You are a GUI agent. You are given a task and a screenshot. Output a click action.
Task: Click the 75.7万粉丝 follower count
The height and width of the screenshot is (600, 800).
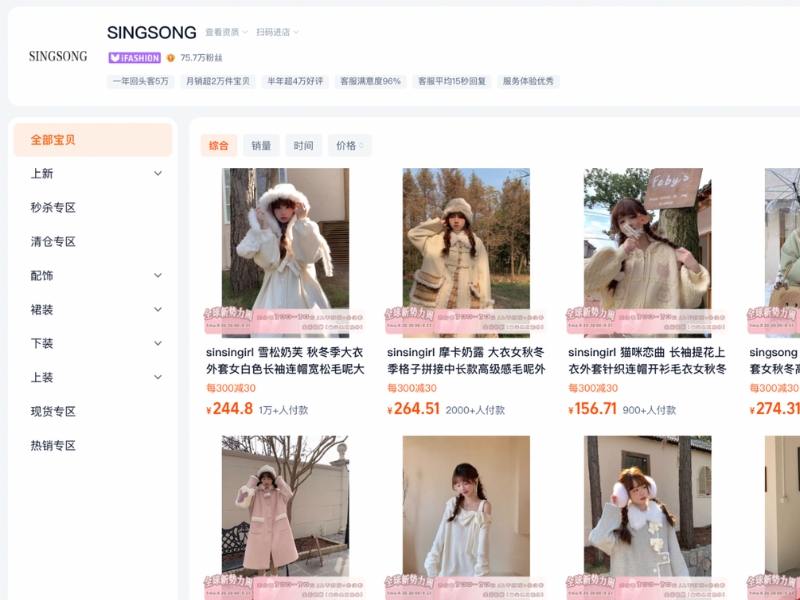click(x=202, y=58)
